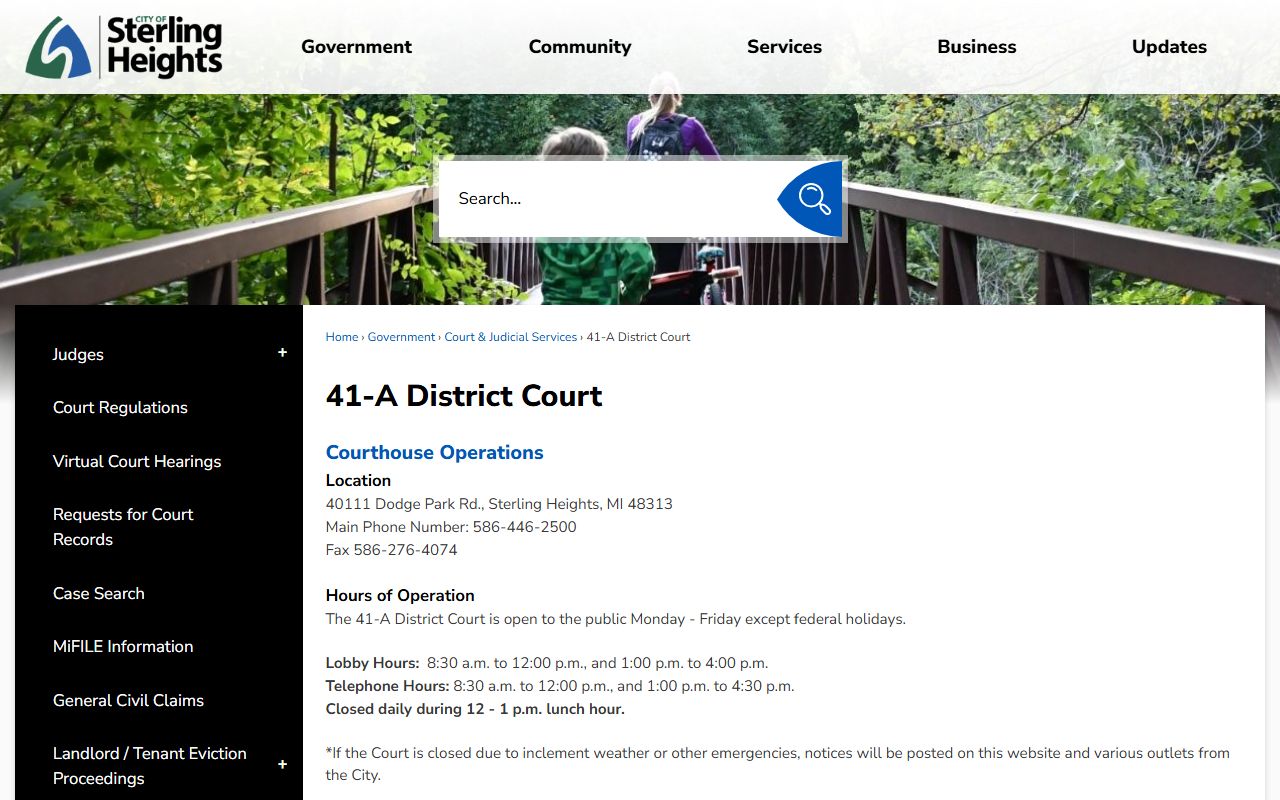Focus the Search input field

[x=608, y=199]
